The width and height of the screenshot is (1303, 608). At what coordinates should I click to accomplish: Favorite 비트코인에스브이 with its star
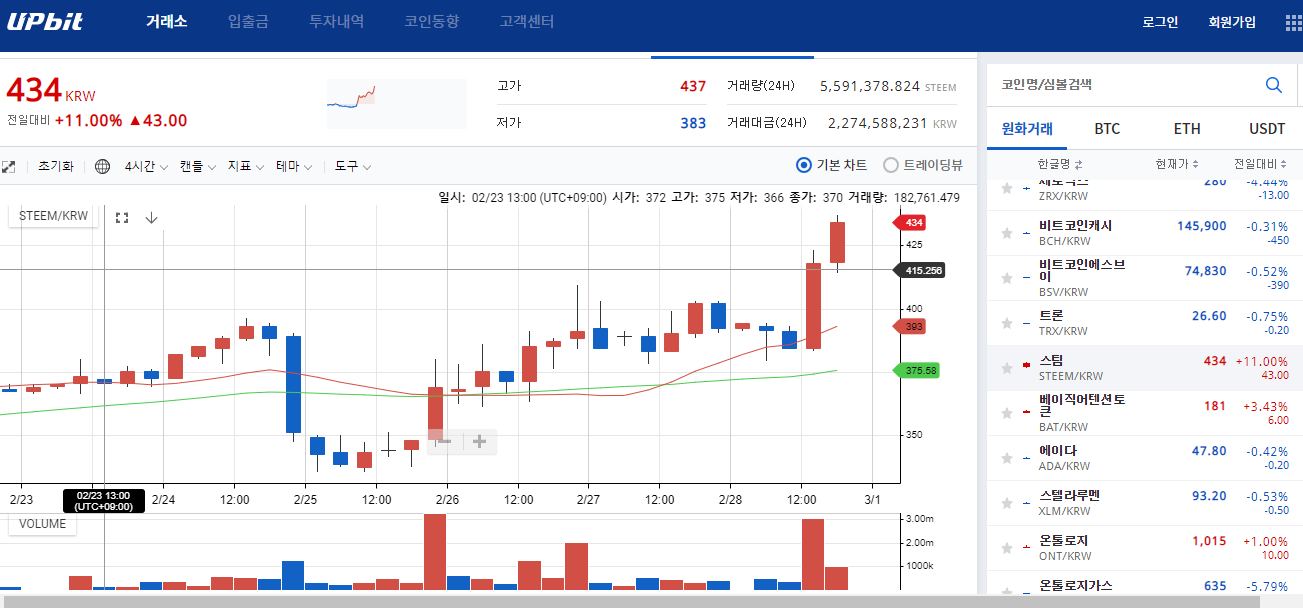(1007, 278)
